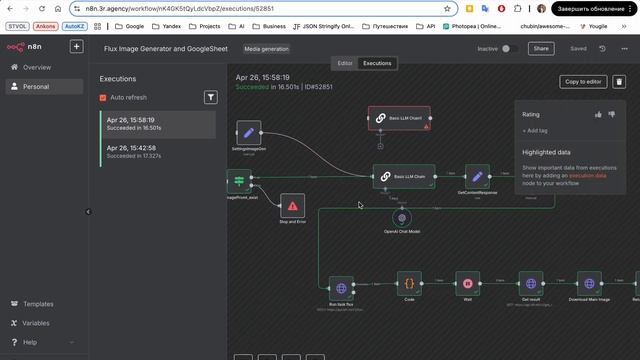Open the Yandex bookmarks folder
Viewport: 640px width, 360px height.
tap(166, 26)
